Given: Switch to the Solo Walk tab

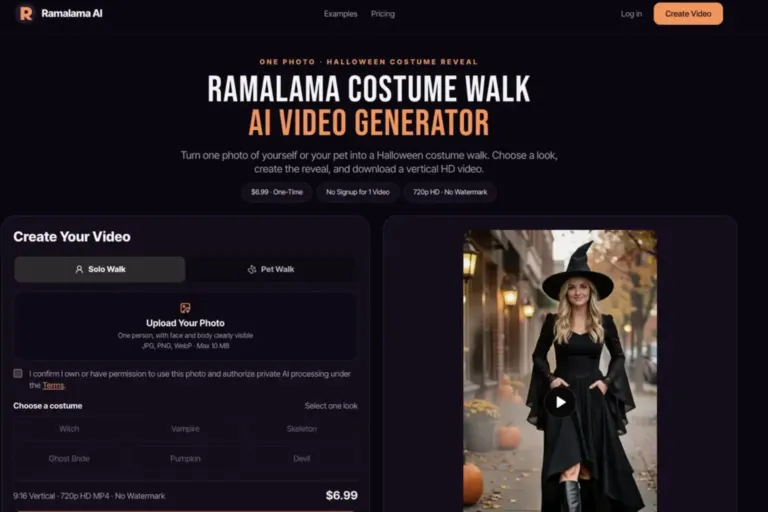Looking at the screenshot, I should 100,269.
